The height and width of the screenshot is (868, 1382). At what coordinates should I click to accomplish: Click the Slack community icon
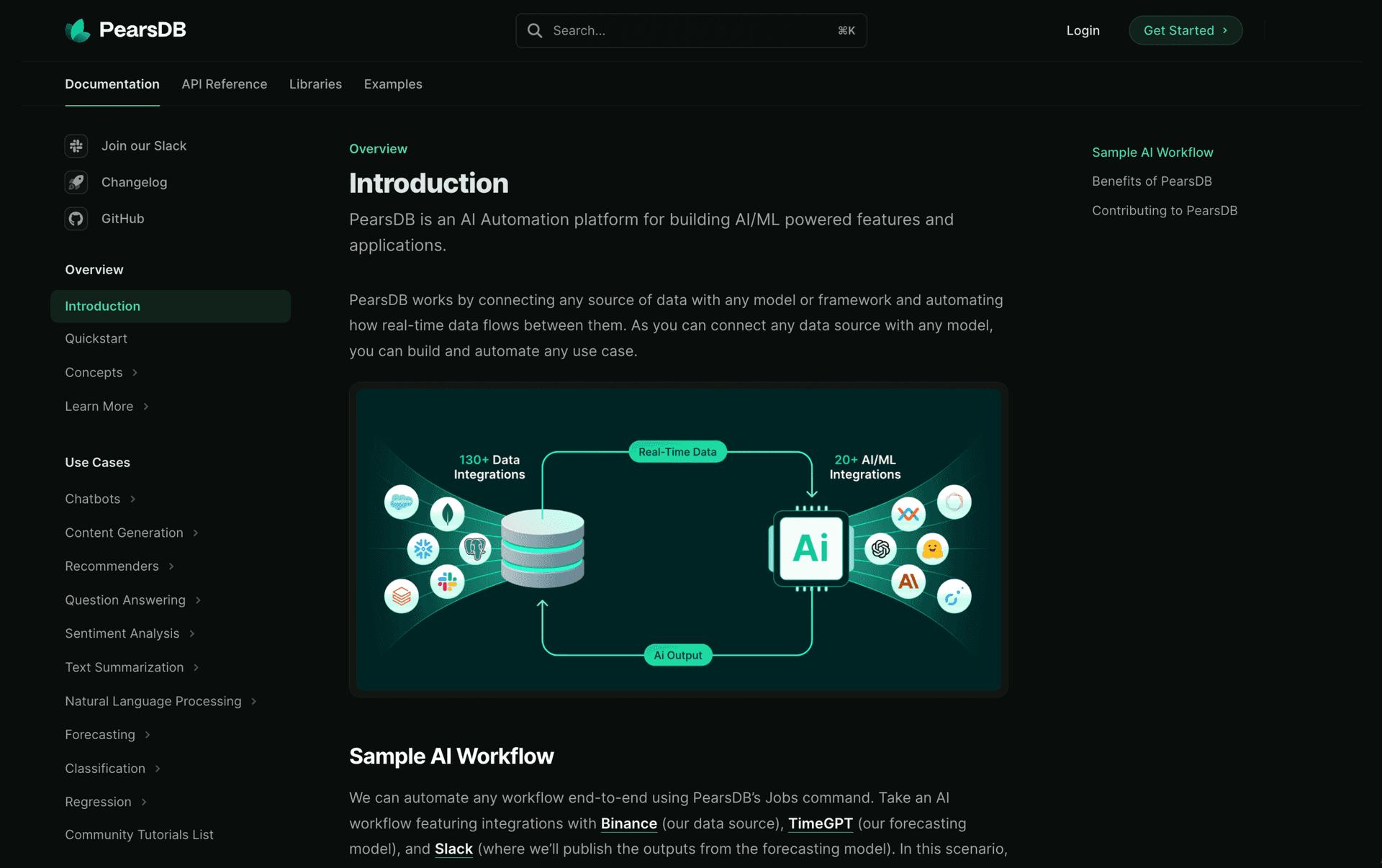coord(76,145)
